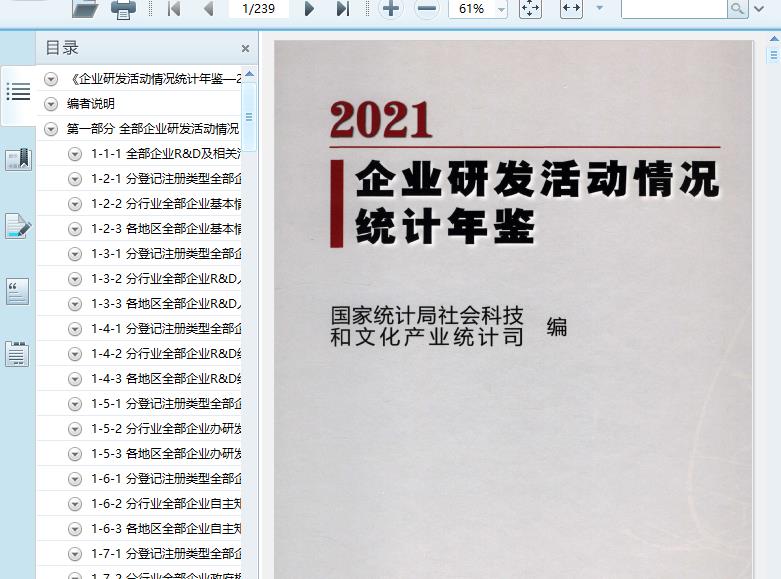Open the fit-width options dropdown arrow
Image resolution: width=781 pixels, height=579 pixels.
tap(600, 8)
